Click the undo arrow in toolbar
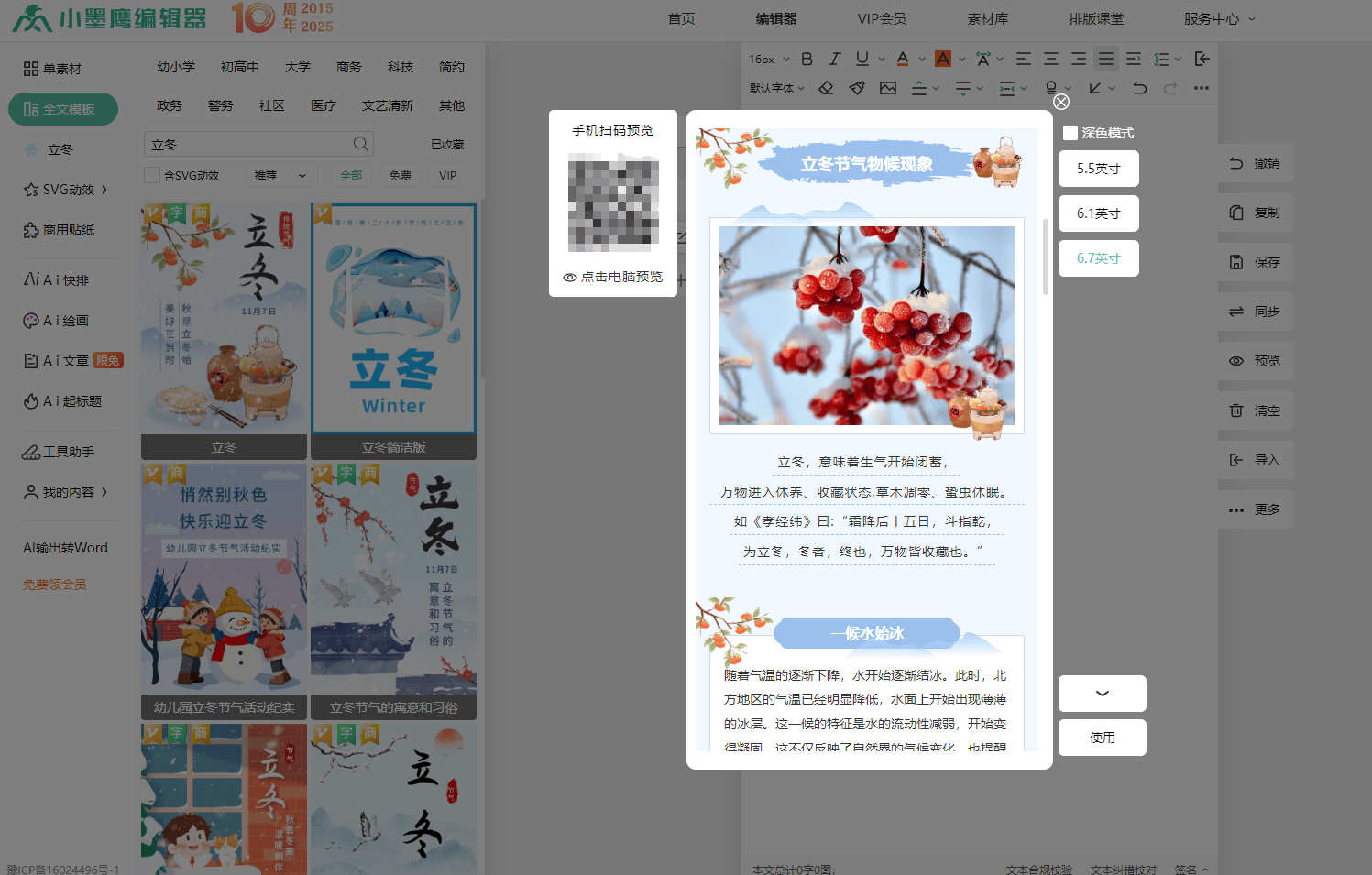Viewport: 1372px width, 875px height. (x=1139, y=88)
